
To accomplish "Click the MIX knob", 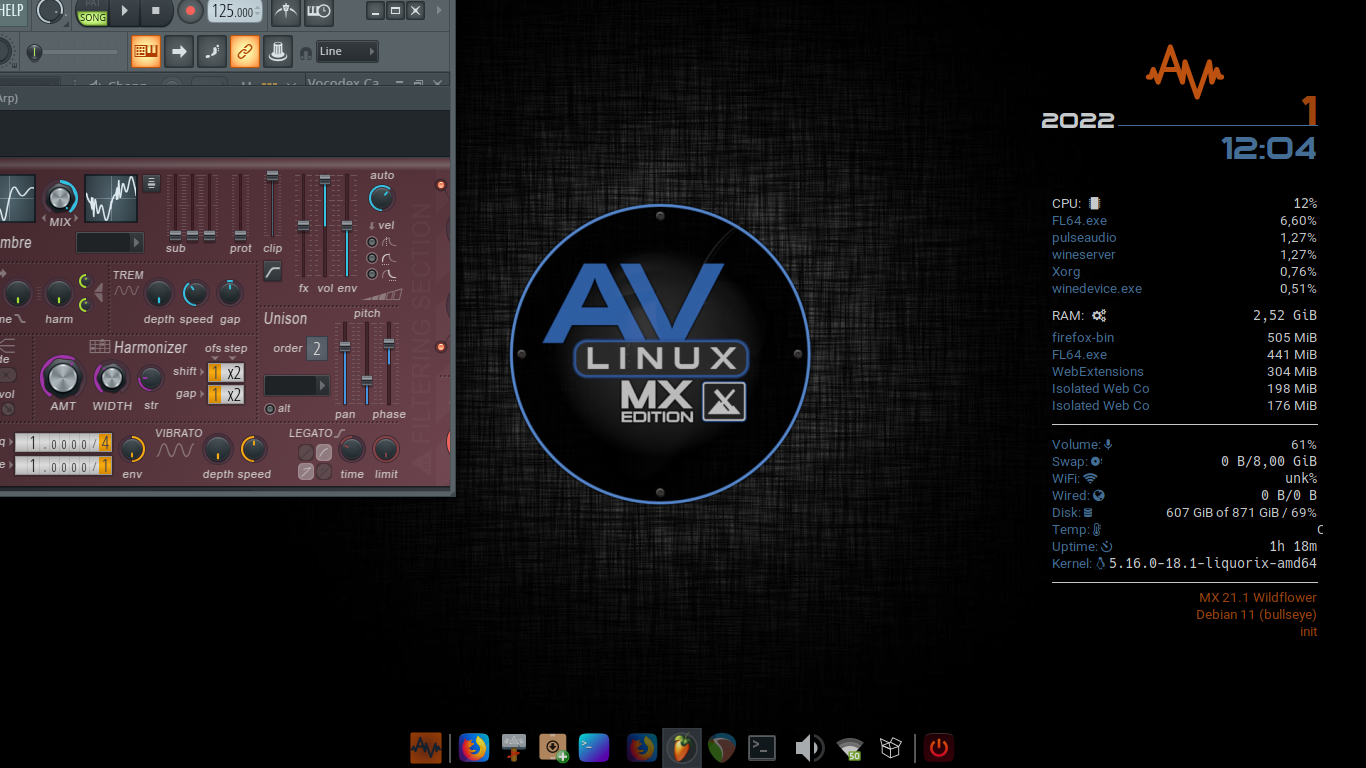I will coord(60,197).
